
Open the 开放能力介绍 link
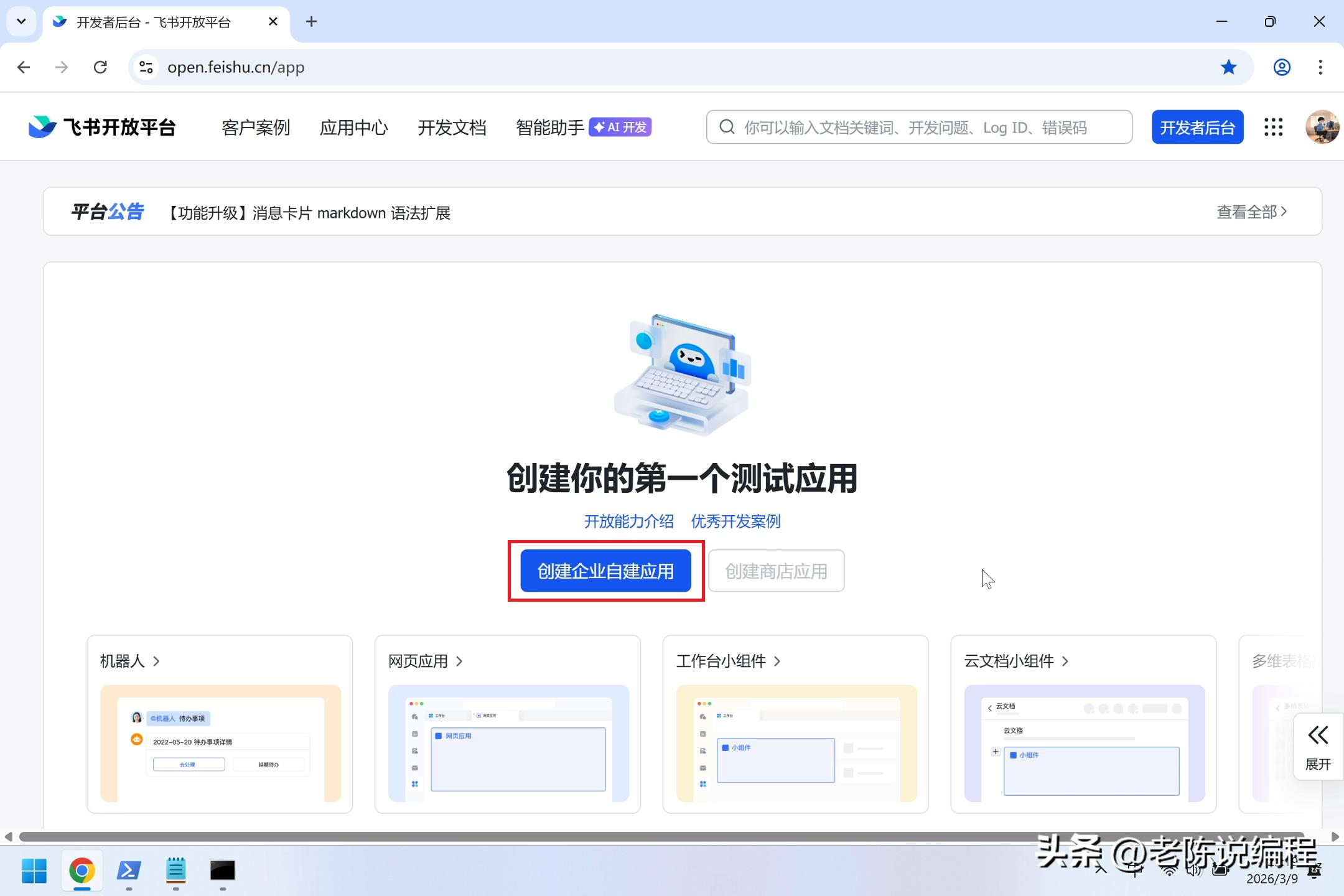click(628, 521)
